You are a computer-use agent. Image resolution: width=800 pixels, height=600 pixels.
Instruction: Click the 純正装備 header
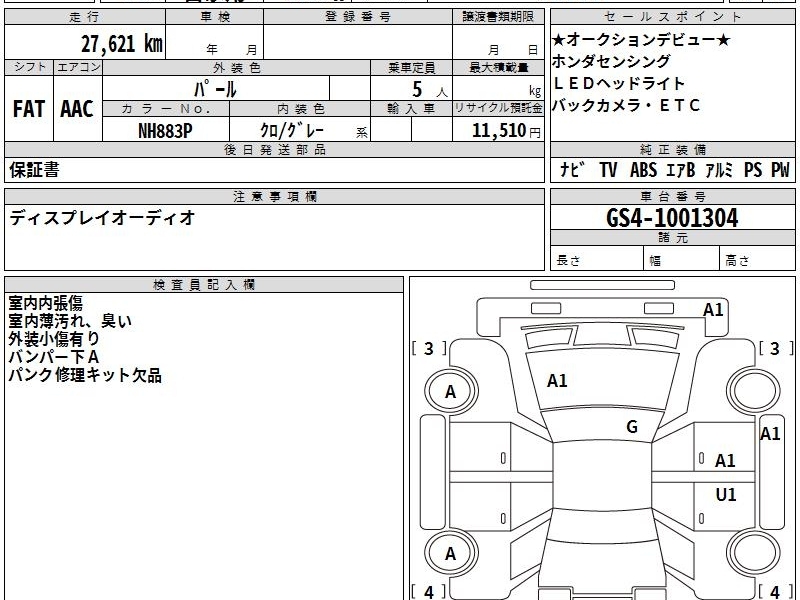(673, 149)
